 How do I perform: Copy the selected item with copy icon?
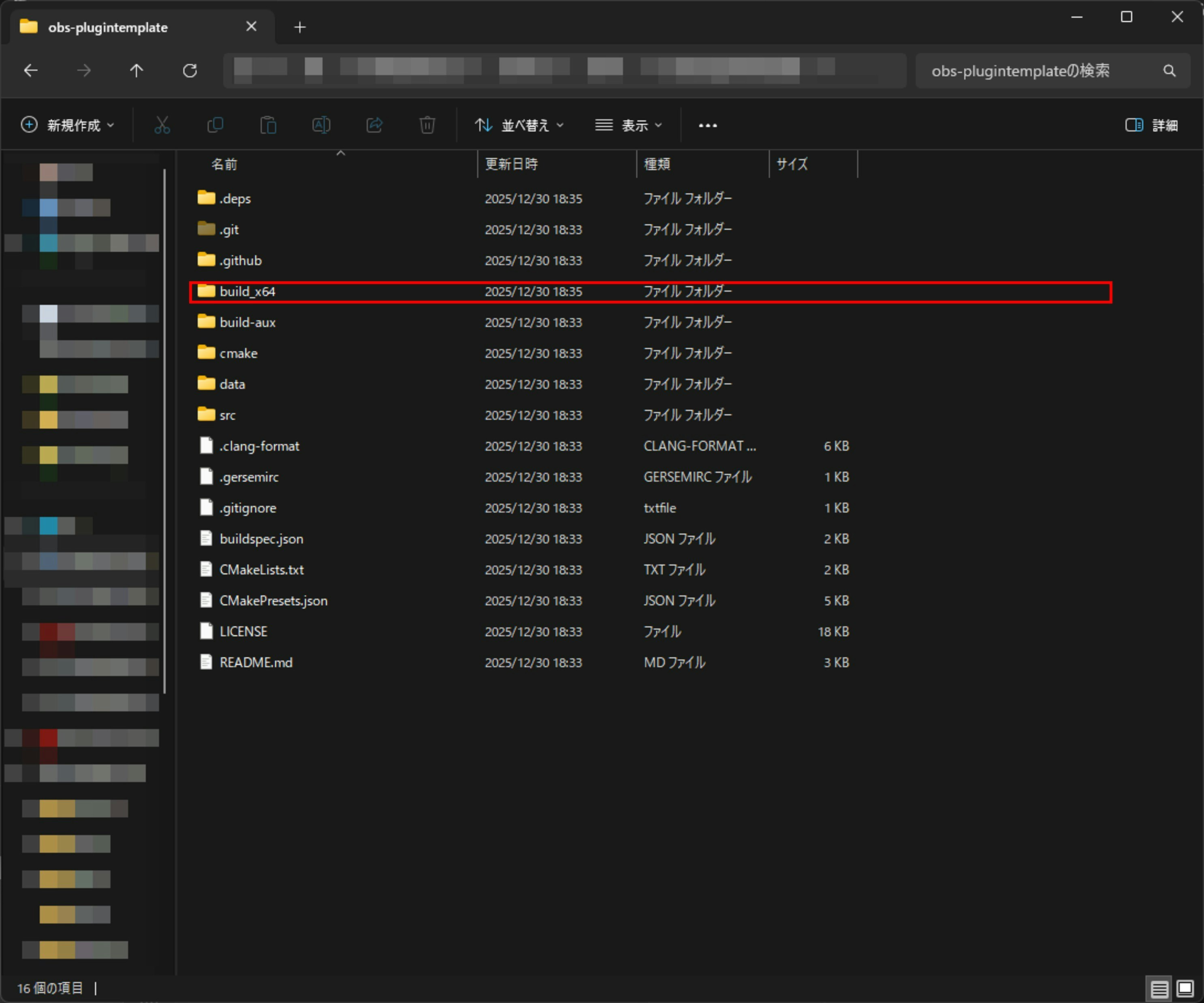[215, 125]
